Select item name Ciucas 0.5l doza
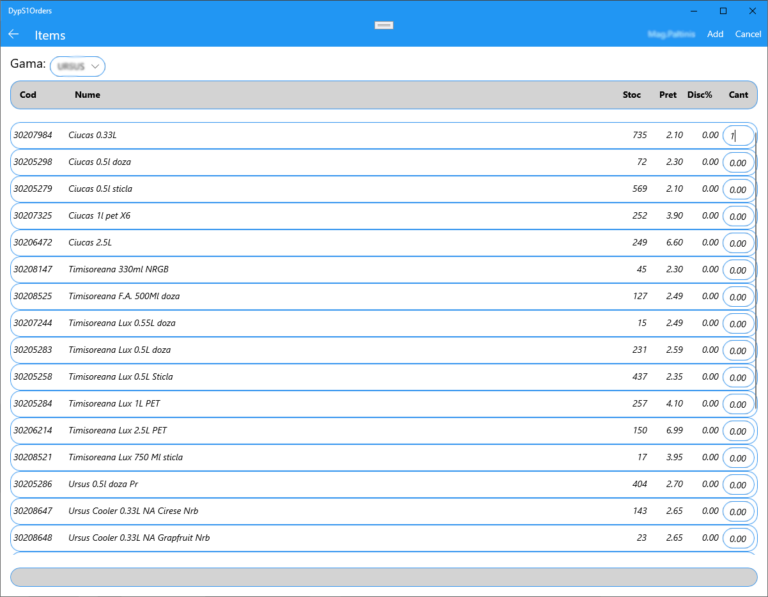Viewport: 768px width, 597px height. click(x=99, y=162)
